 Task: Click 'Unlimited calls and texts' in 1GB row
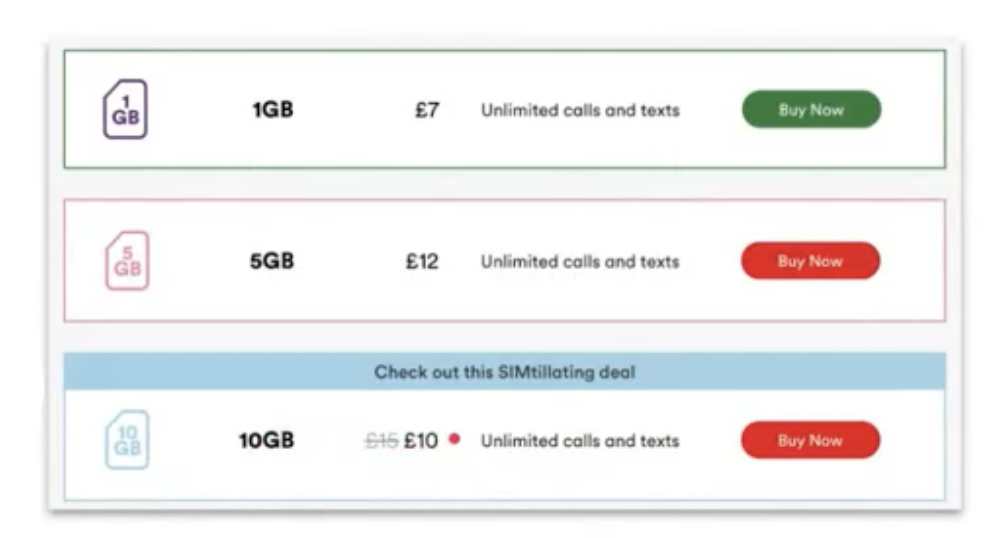[580, 111]
